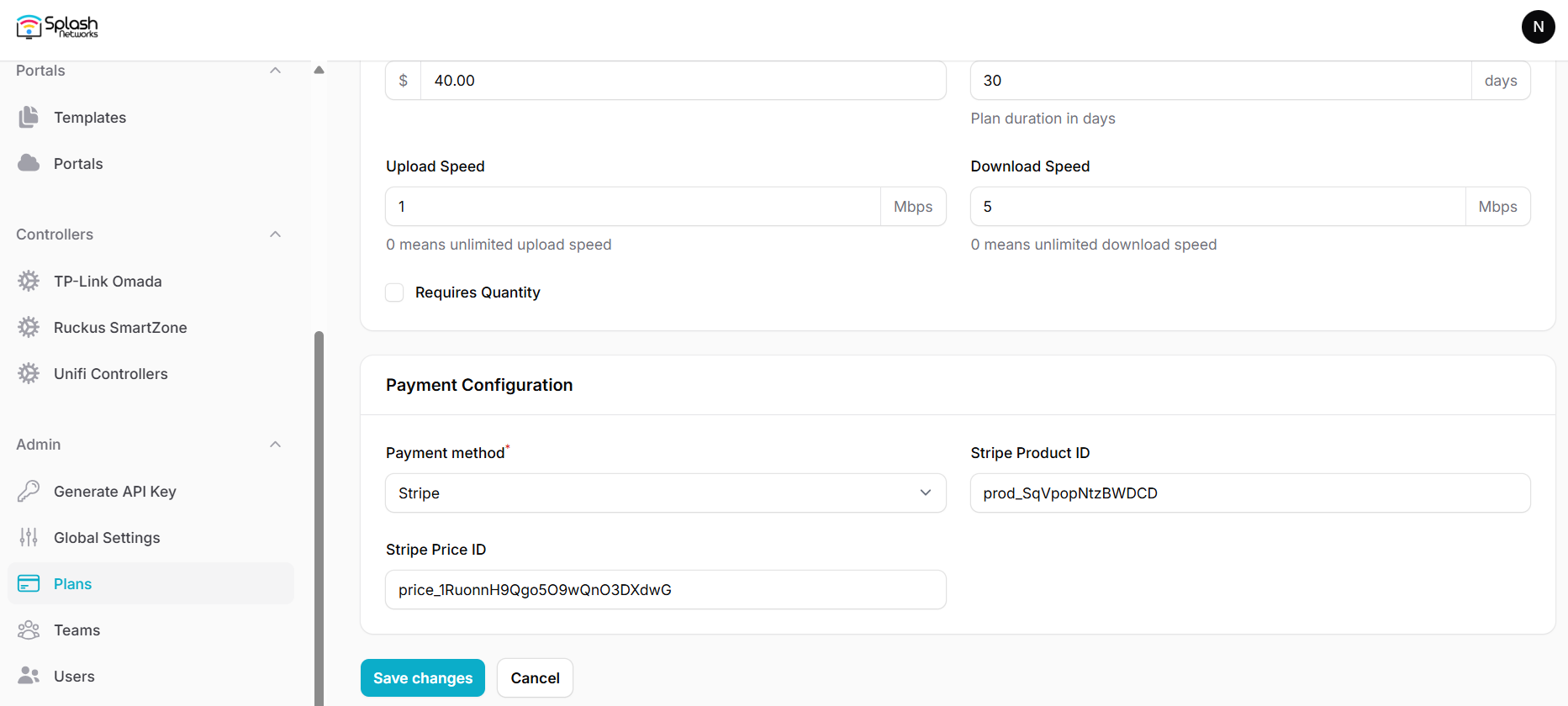The width and height of the screenshot is (1568, 706).
Task: Collapse the Portals sidebar section
Action: (275, 71)
